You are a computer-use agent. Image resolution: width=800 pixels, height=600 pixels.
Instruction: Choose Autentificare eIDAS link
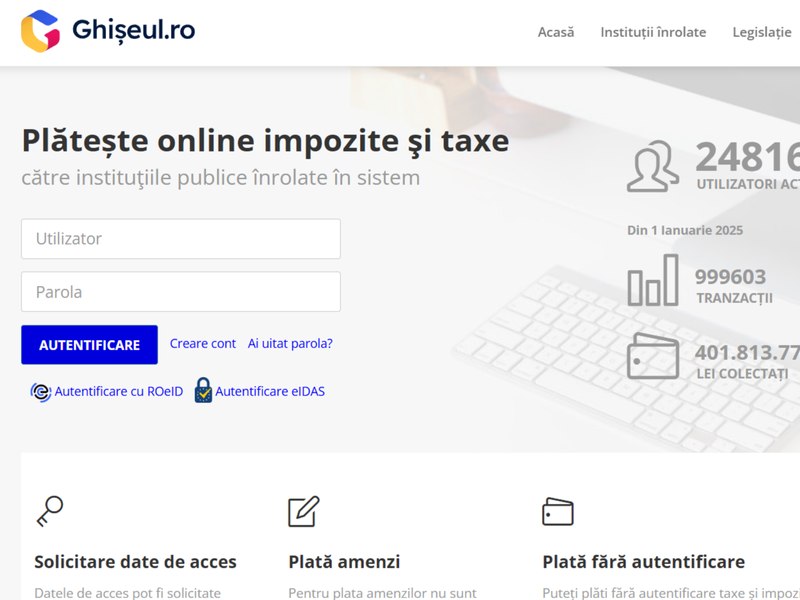(x=270, y=391)
